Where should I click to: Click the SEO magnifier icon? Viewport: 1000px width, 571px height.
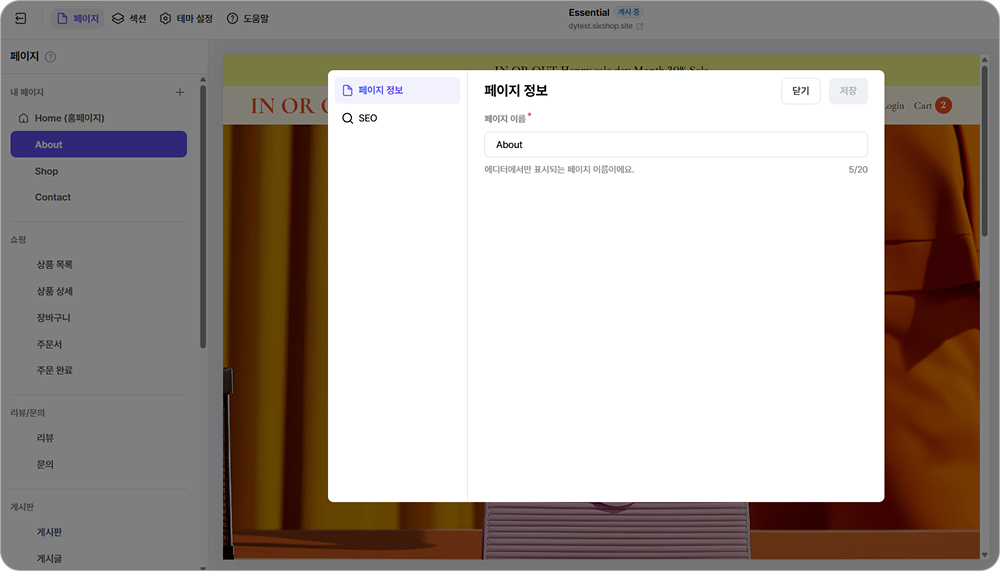[x=348, y=118]
